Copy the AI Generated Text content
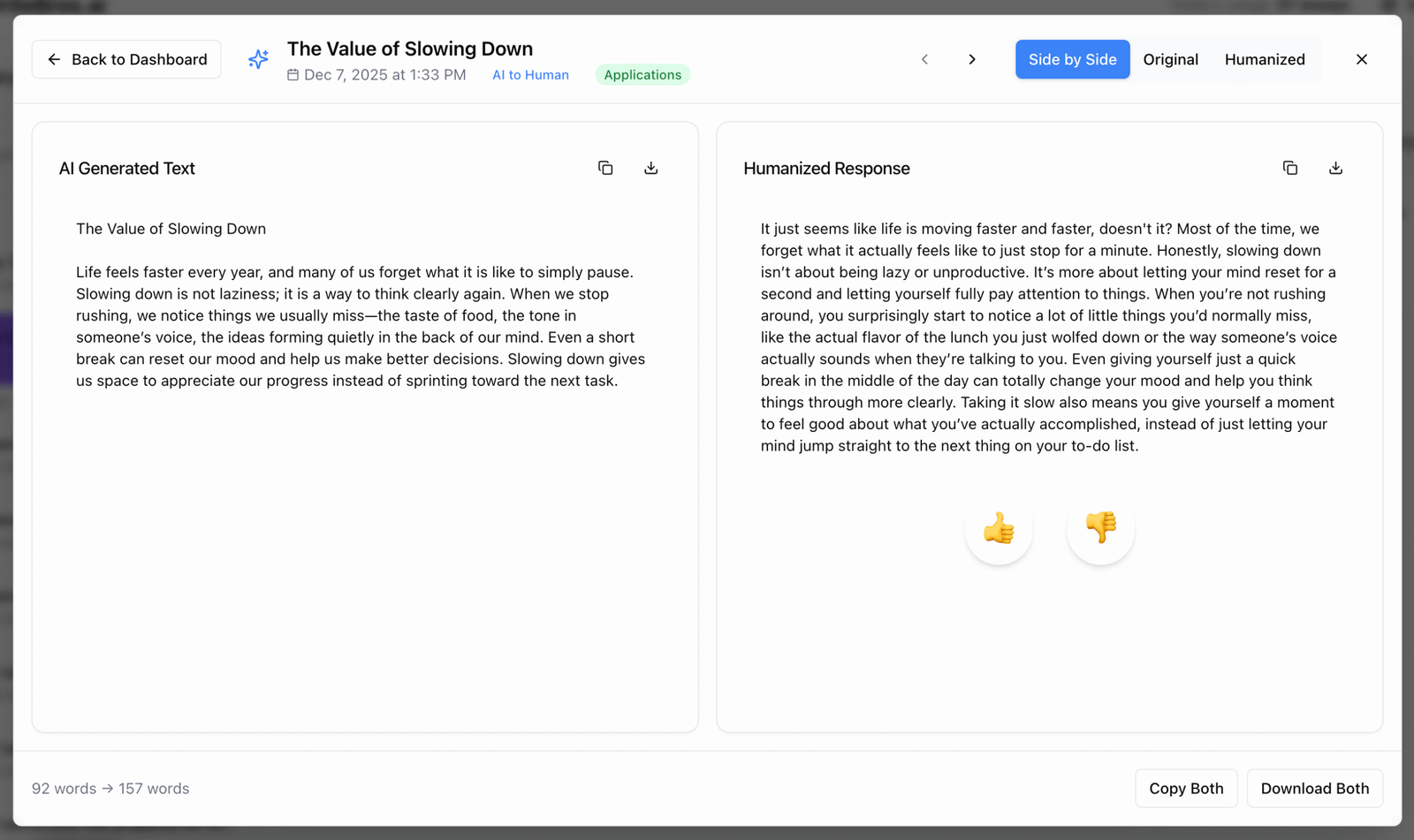 [x=605, y=168]
